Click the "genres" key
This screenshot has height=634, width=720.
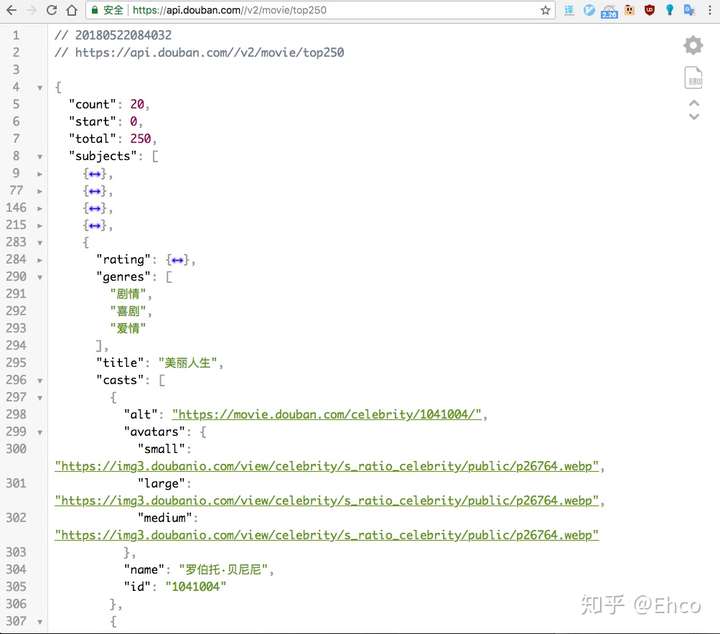pyautogui.click(x=124, y=277)
